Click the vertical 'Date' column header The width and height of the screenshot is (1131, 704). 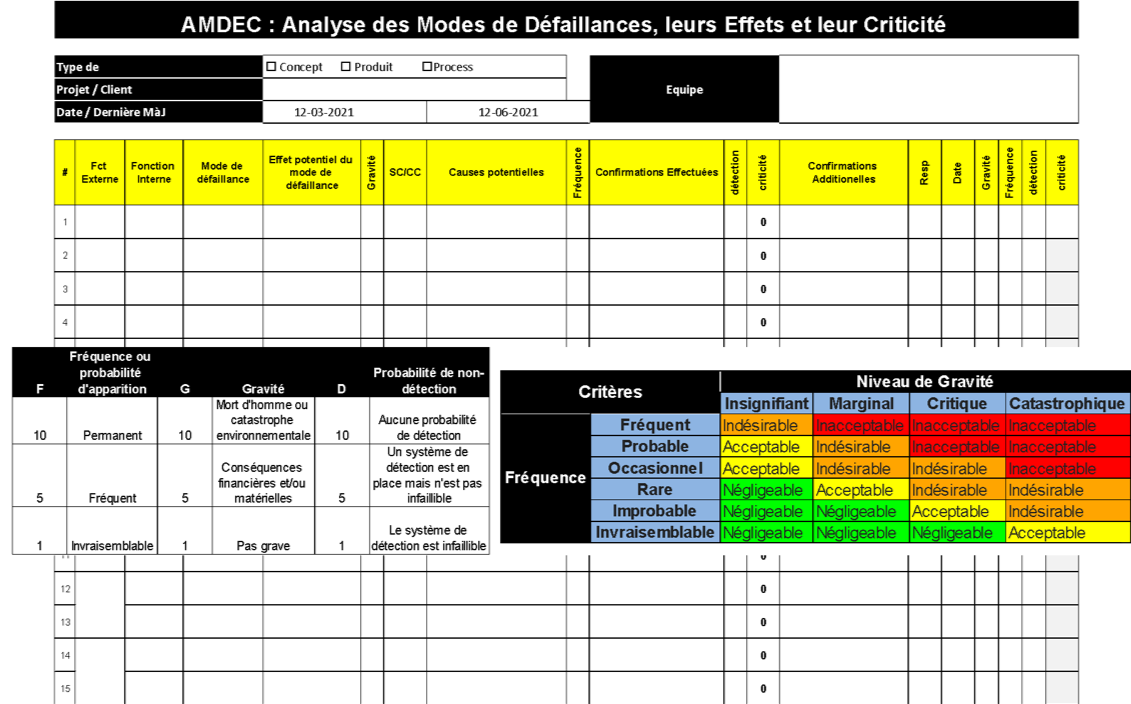tap(958, 172)
